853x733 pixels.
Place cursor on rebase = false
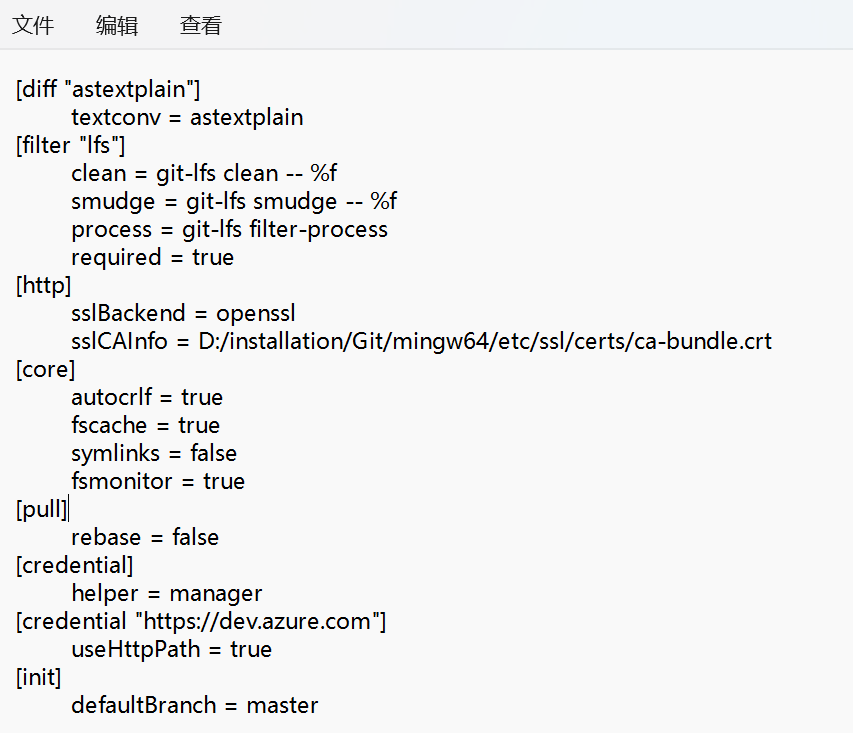point(145,538)
